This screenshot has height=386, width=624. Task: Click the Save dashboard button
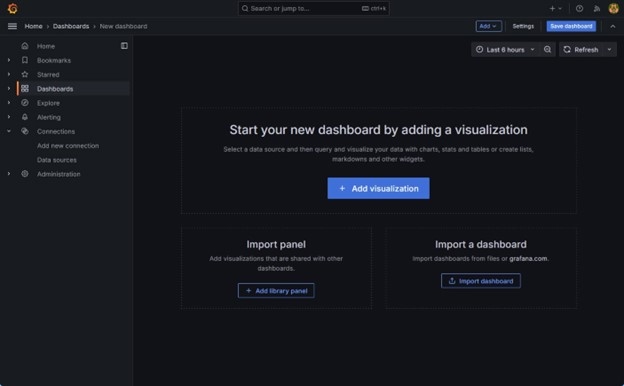tap(571, 26)
